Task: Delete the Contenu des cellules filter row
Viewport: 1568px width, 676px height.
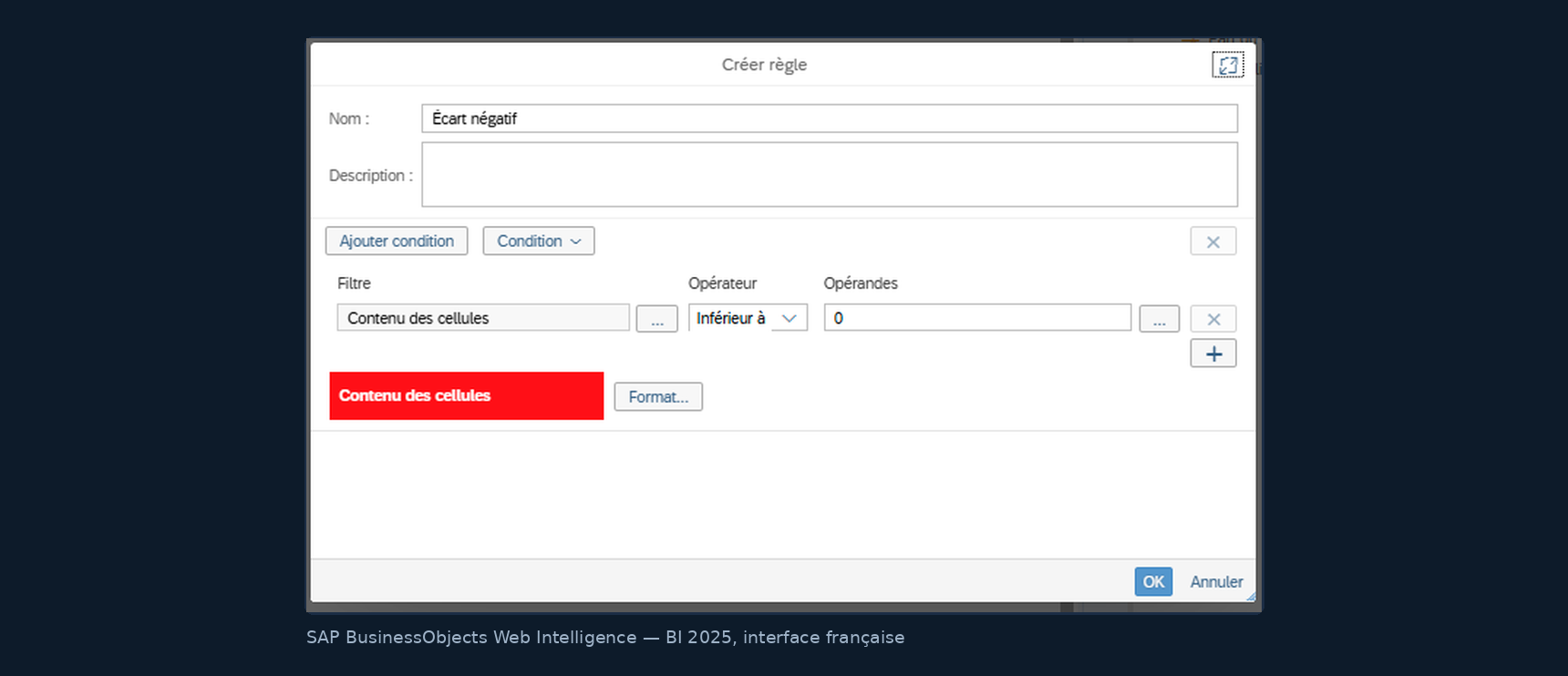Action: pos(1213,319)
